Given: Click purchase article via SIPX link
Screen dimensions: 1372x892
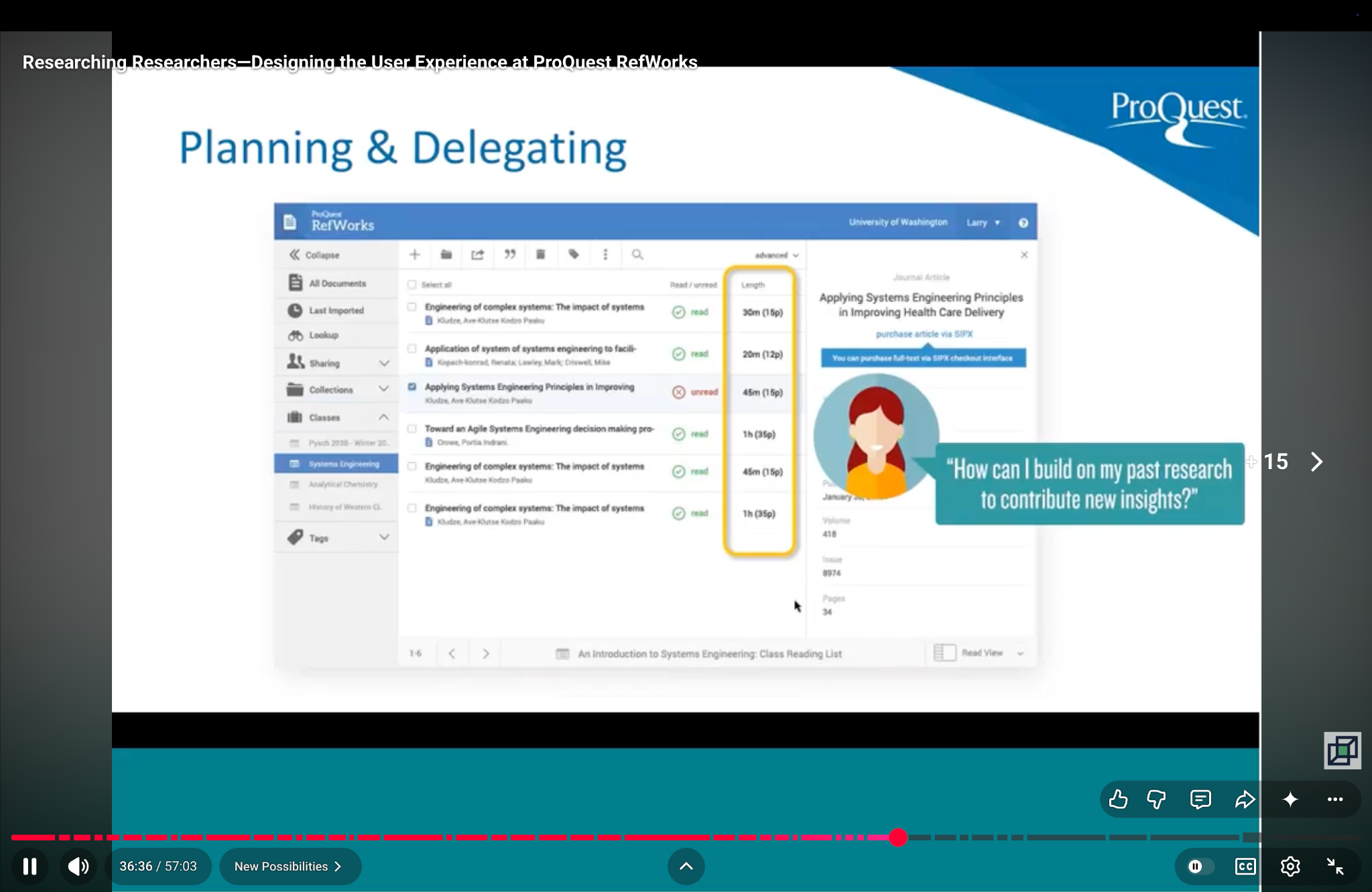Looking at the screenshot, I should point(924,334).
